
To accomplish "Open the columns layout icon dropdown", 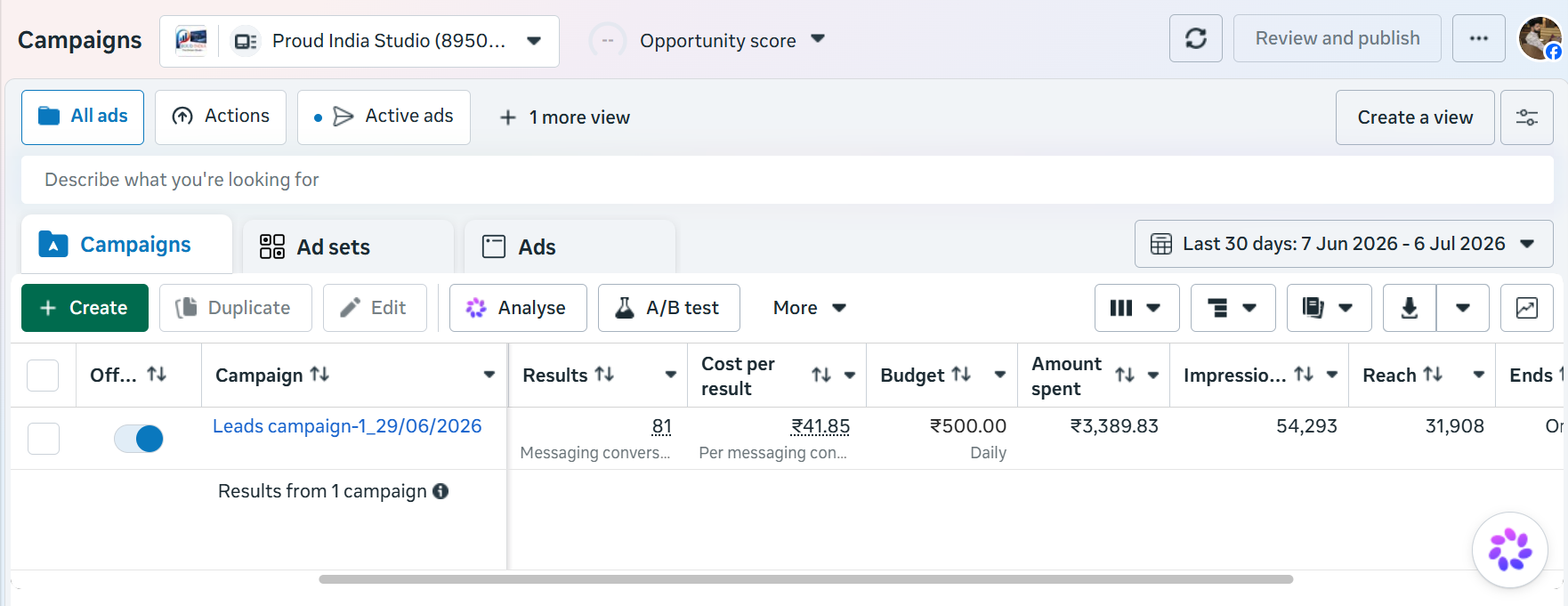I will pos(1136,308).
